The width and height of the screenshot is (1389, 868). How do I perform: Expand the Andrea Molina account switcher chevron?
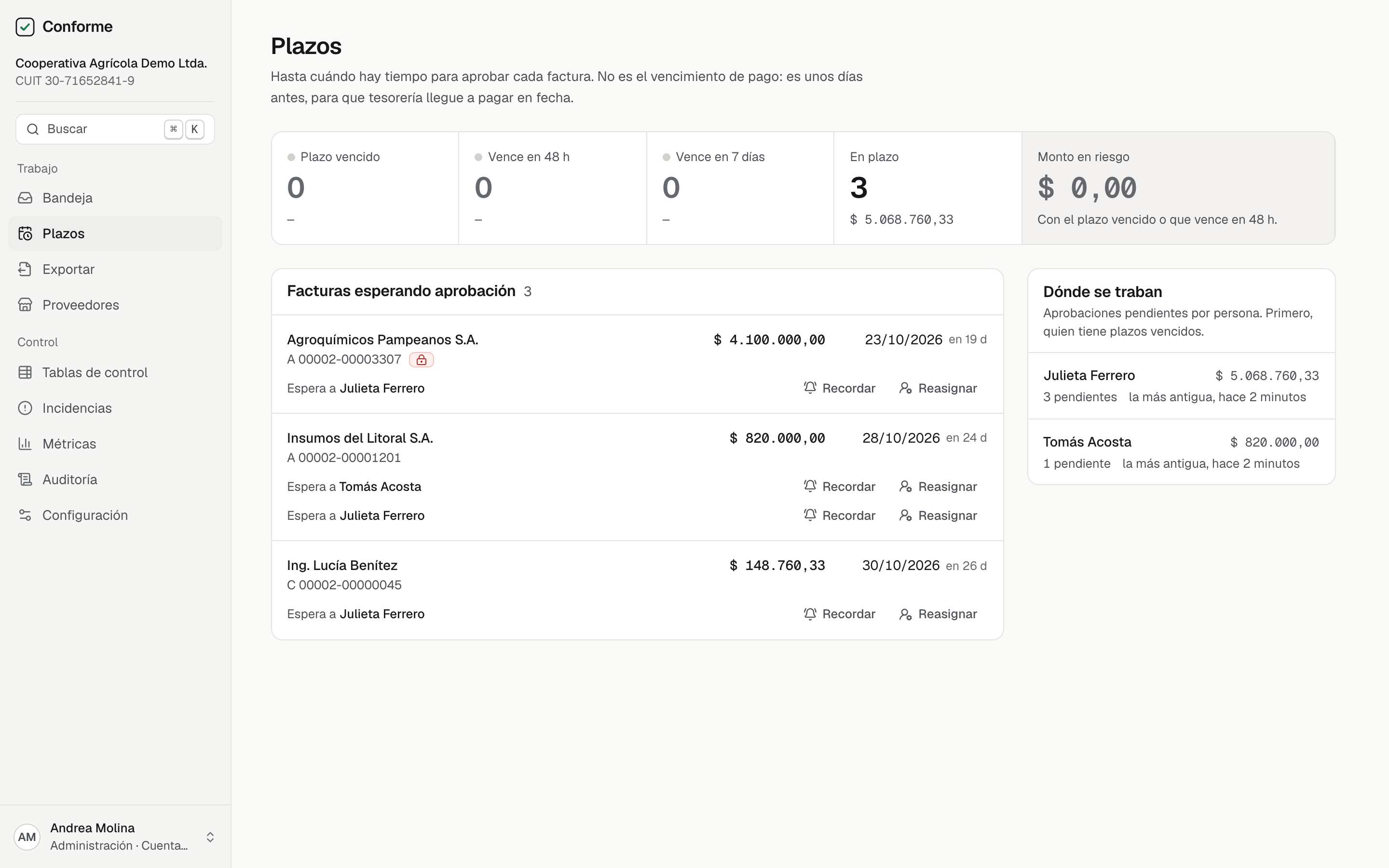[x=210, y=837]
